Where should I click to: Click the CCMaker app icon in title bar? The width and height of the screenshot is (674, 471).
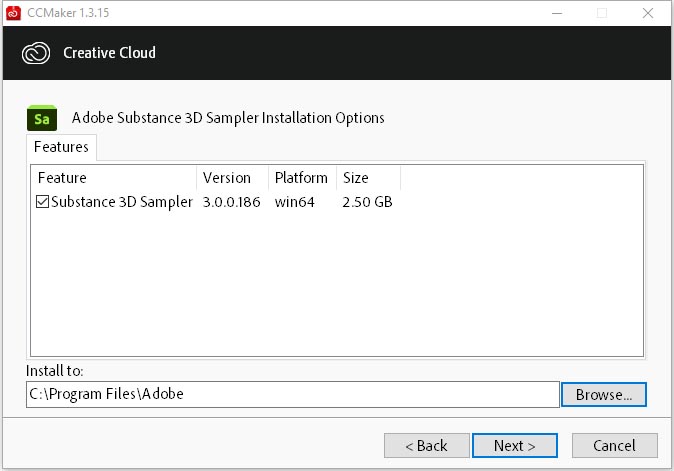click(x=13, y=13)
